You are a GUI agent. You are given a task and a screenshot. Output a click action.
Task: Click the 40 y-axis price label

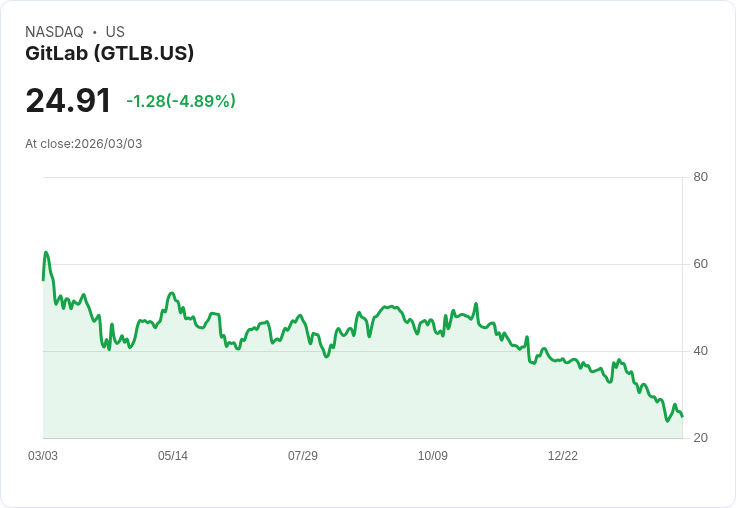coord(701,351)
